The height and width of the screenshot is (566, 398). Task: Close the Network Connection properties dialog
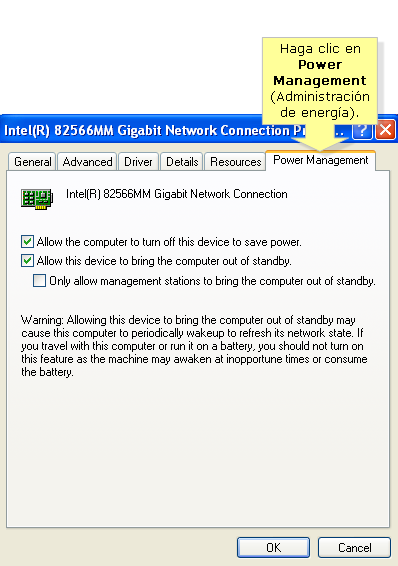(385, 130)
